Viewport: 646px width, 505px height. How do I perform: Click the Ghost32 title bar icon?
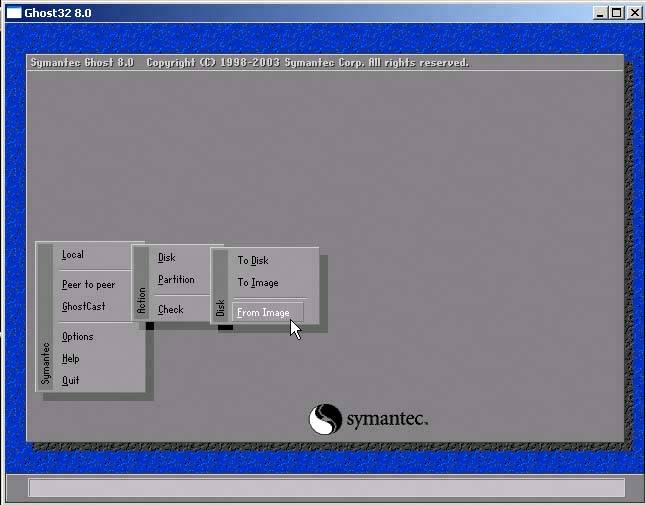[13, 13]
